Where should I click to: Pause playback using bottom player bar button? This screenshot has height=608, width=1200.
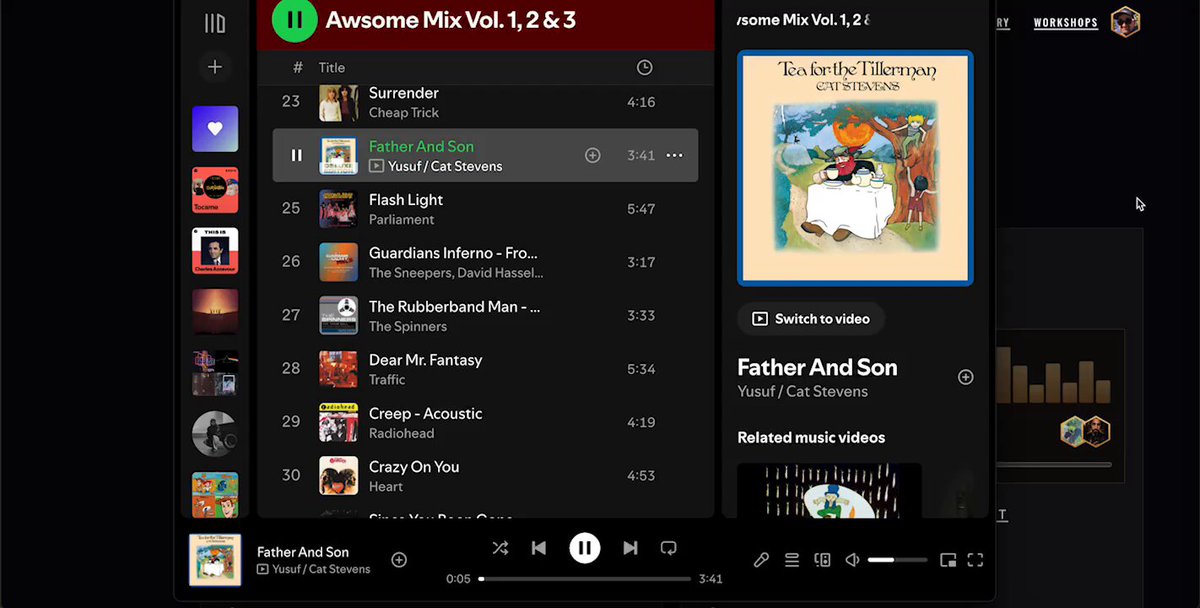585,548
